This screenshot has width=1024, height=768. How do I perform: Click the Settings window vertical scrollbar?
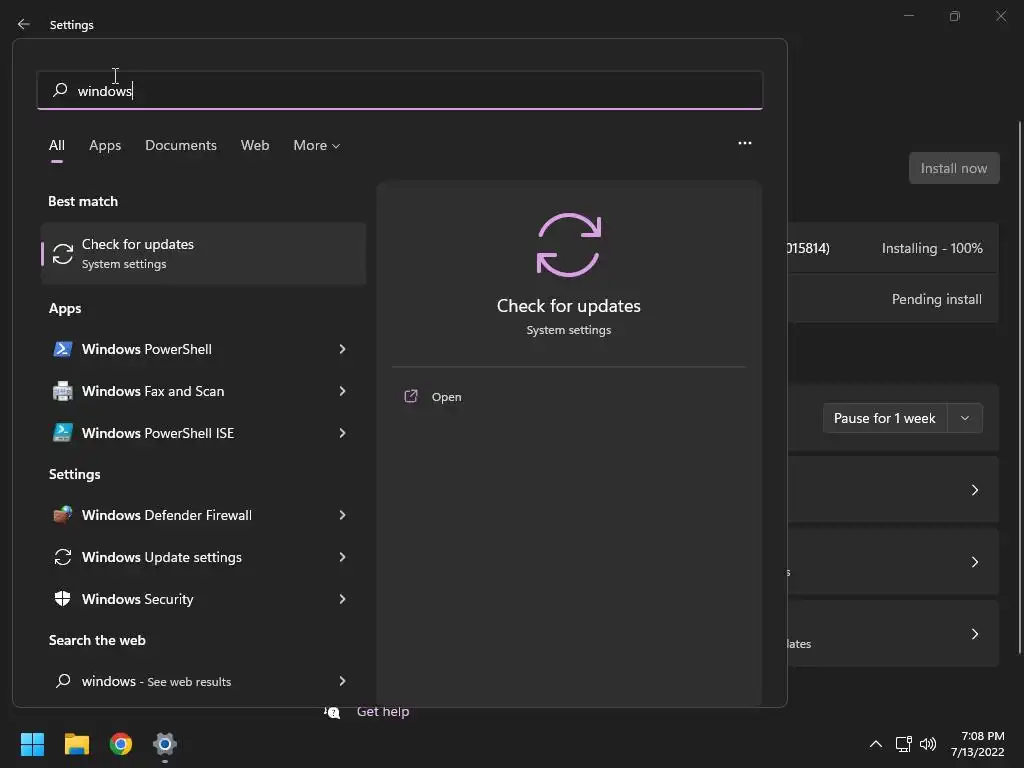1019,387
